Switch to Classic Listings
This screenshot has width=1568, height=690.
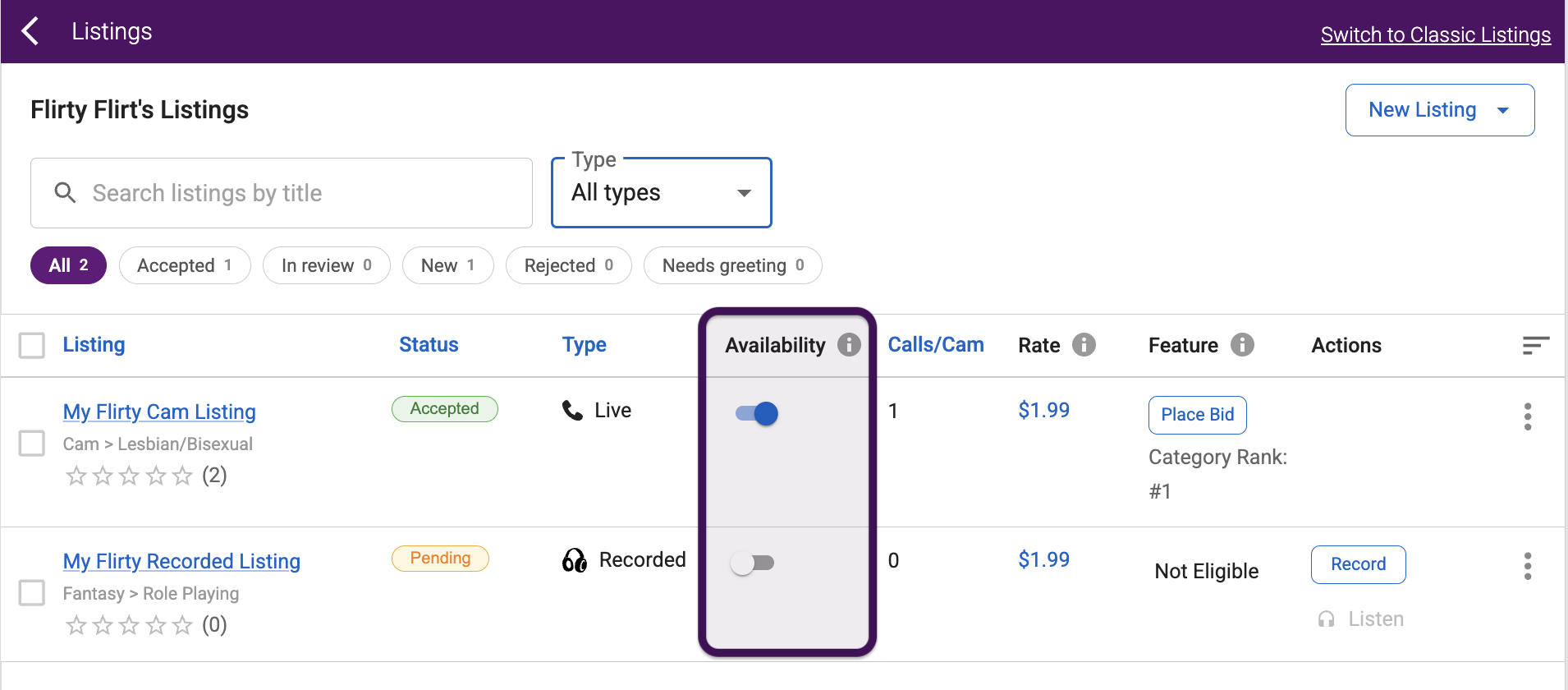click(1436, 34)
